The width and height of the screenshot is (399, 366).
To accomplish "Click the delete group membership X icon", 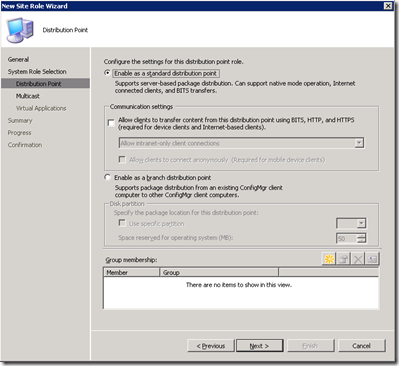I will click(x=358, y=259).
